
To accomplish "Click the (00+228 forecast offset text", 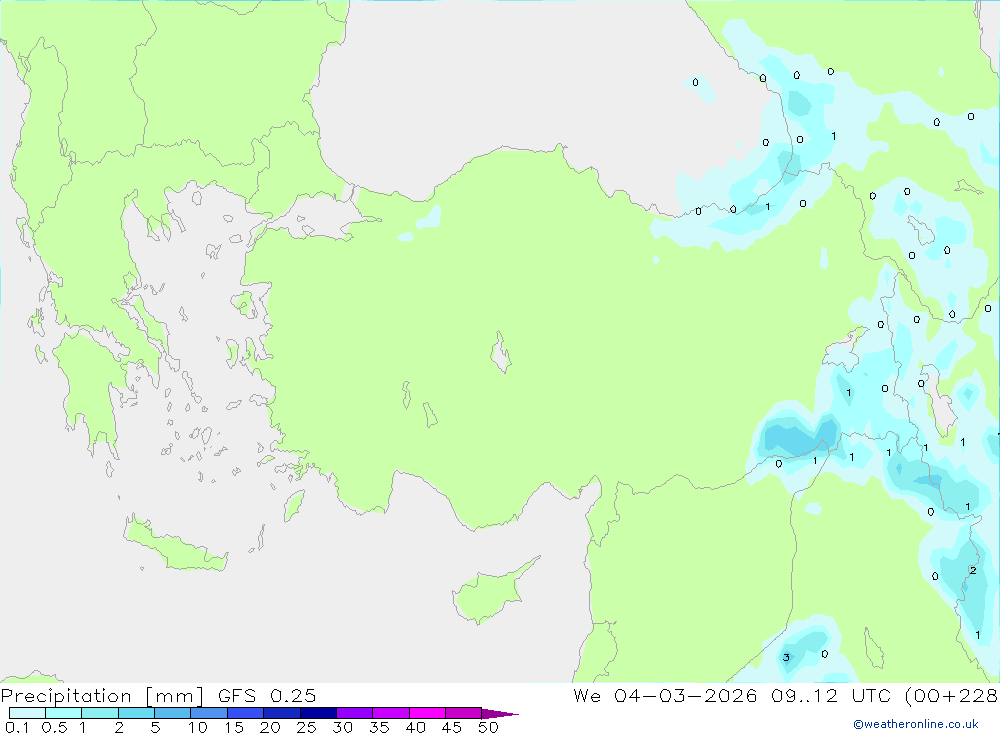I will click(x=951, y=695).
